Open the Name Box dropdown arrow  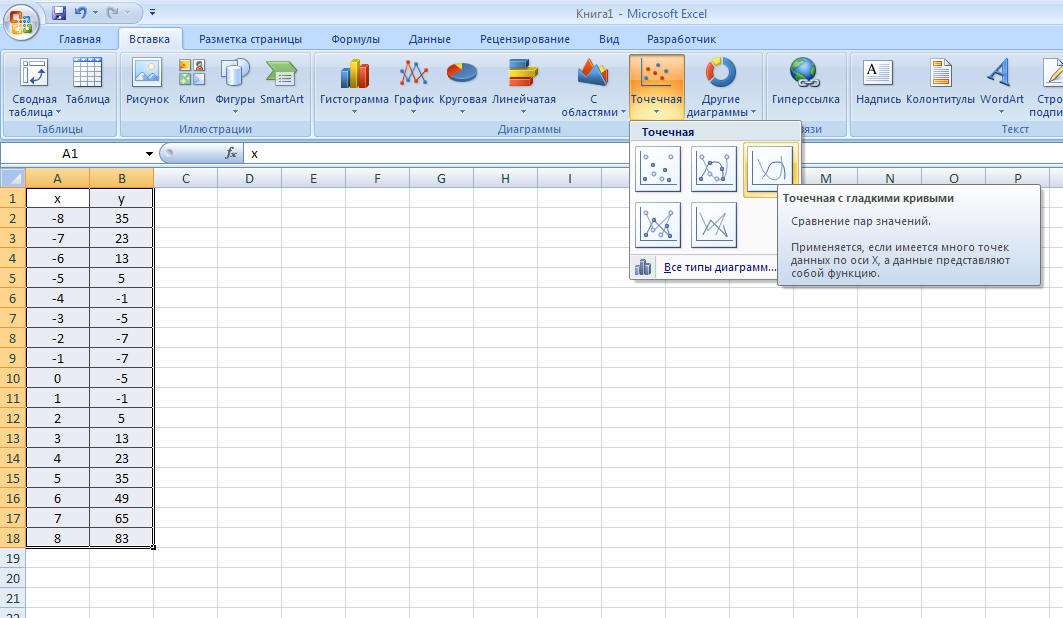pyautogui.click(x=149, y=154)
